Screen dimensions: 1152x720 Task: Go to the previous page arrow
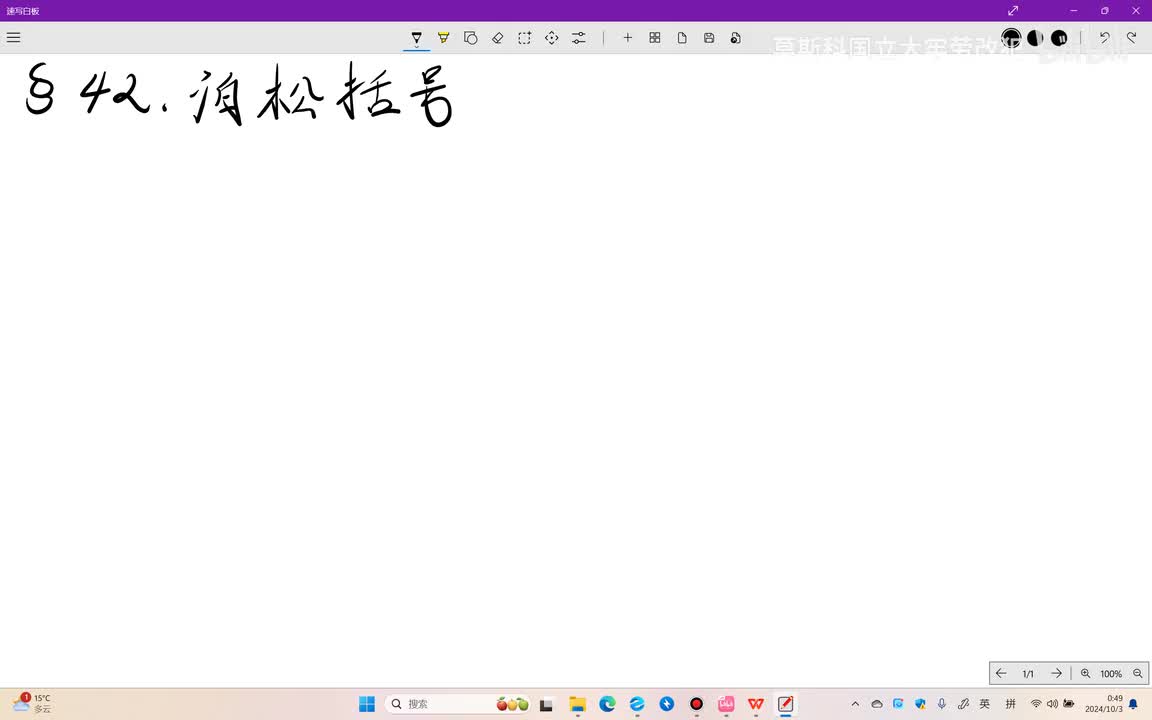pyautogui.click(x=1001, y=673)
